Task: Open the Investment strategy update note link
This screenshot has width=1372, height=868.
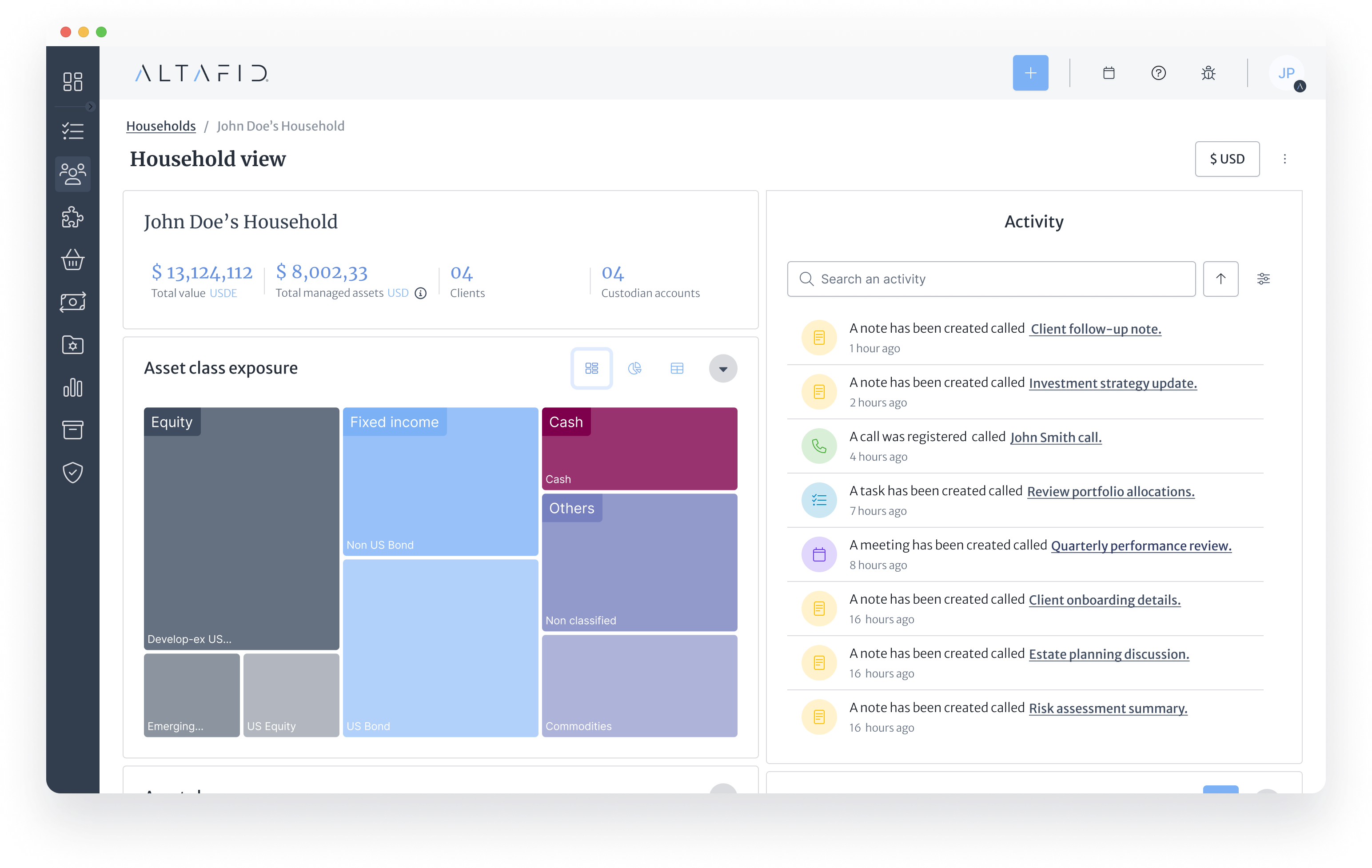Action: tap(1112, 383)
